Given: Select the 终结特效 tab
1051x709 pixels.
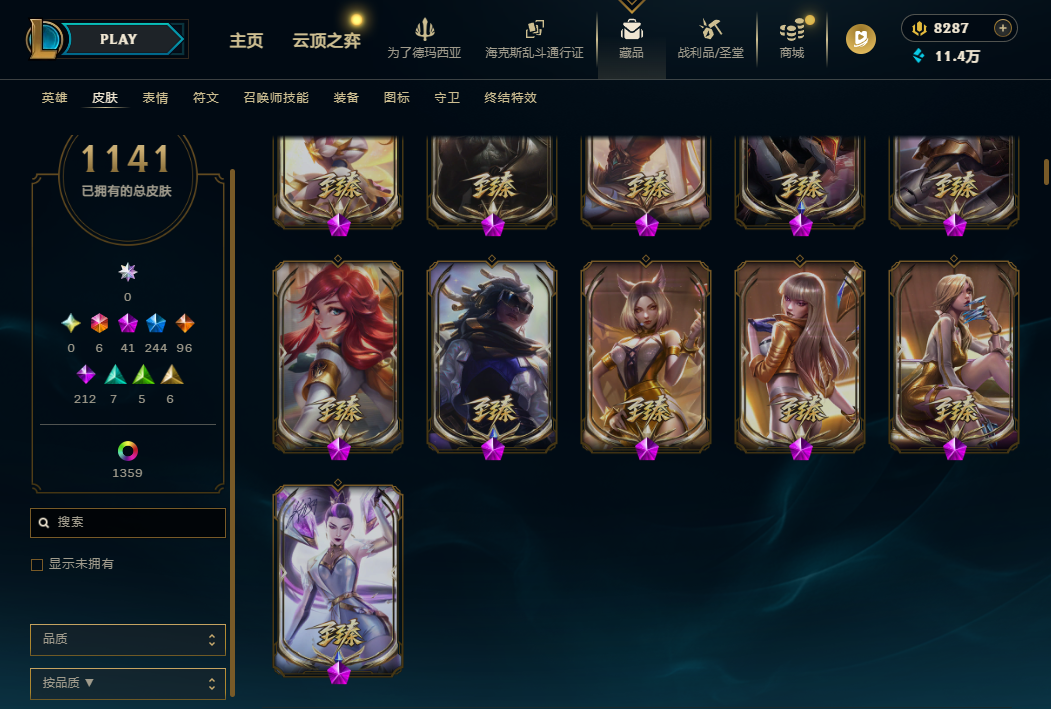Looking at the screenshot, I should pyautogui.click(x=510, y=98).
